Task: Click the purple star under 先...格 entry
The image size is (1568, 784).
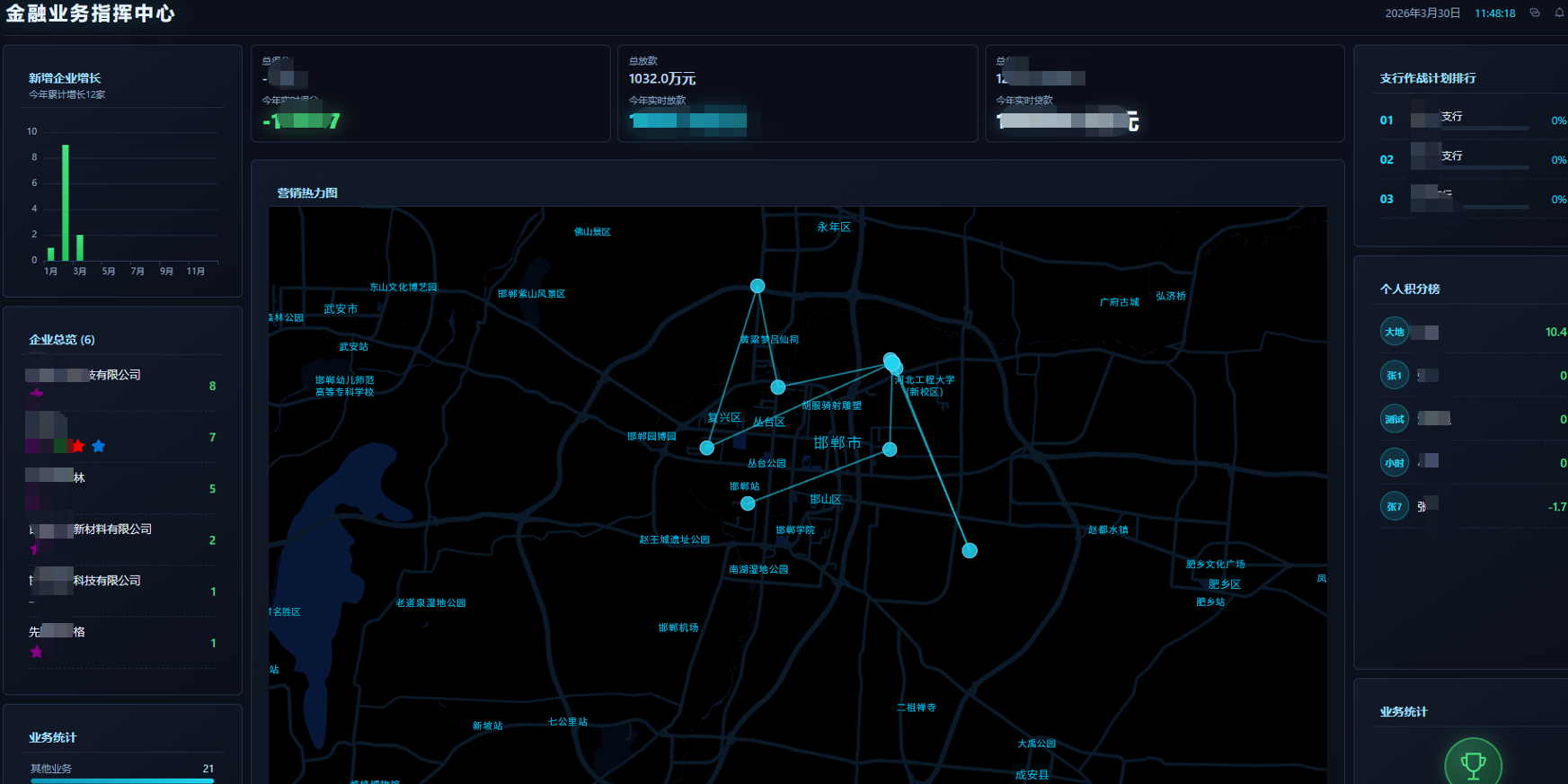Action: click(36, 652)
